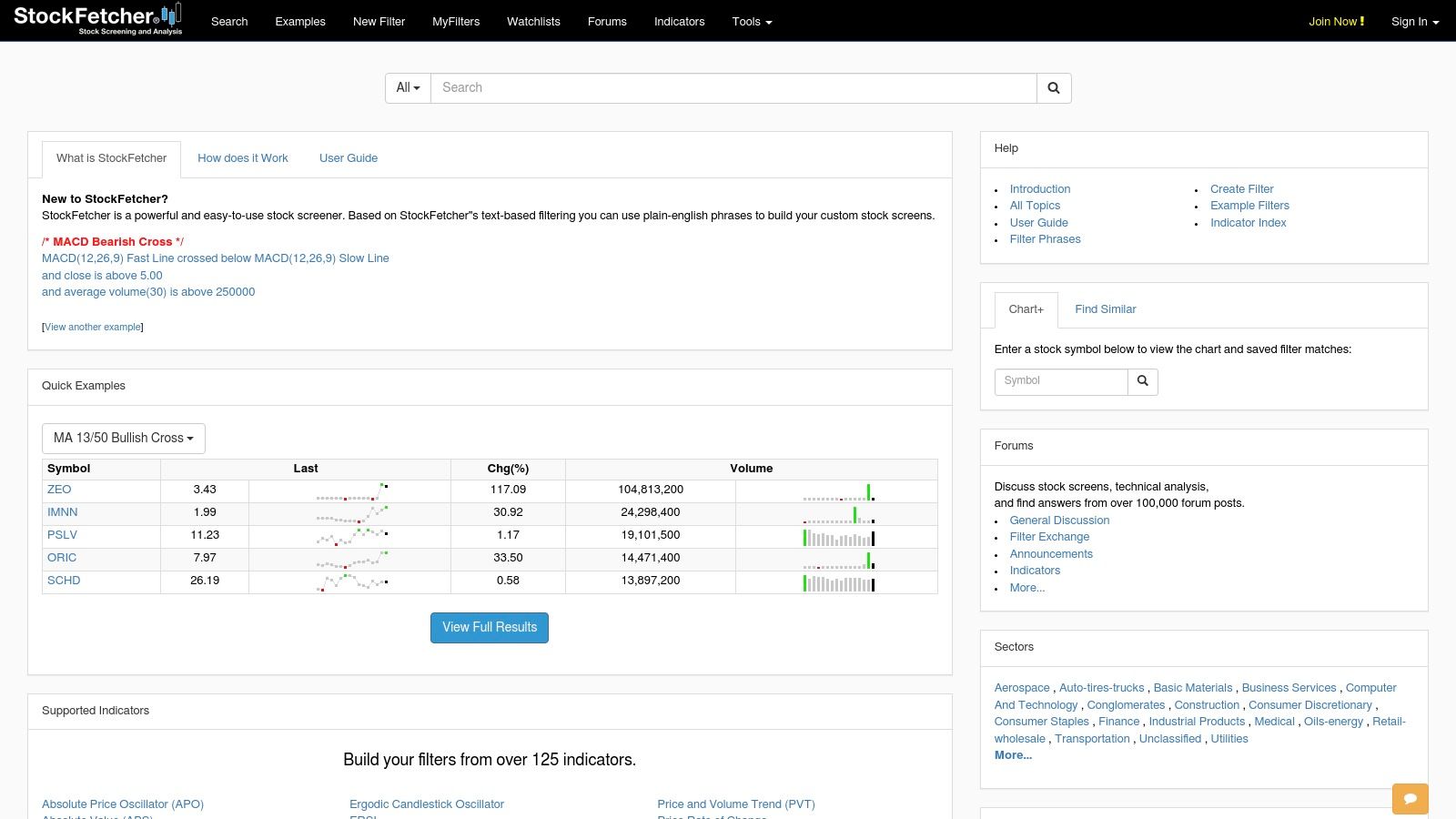Image resolution: width=1456 pixels, height=819 pixels.
Task: Click the Volume column header
Action: (752, 469)
